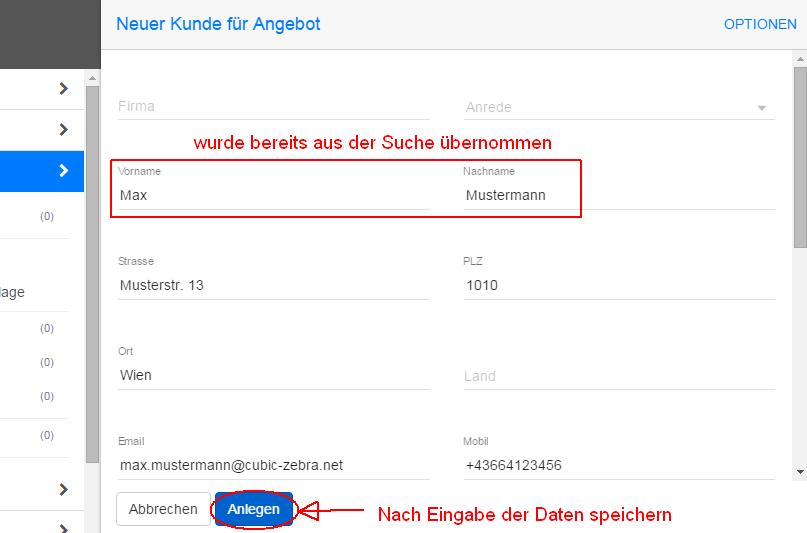Expand the topmost chevron in left sidebar

63,88
